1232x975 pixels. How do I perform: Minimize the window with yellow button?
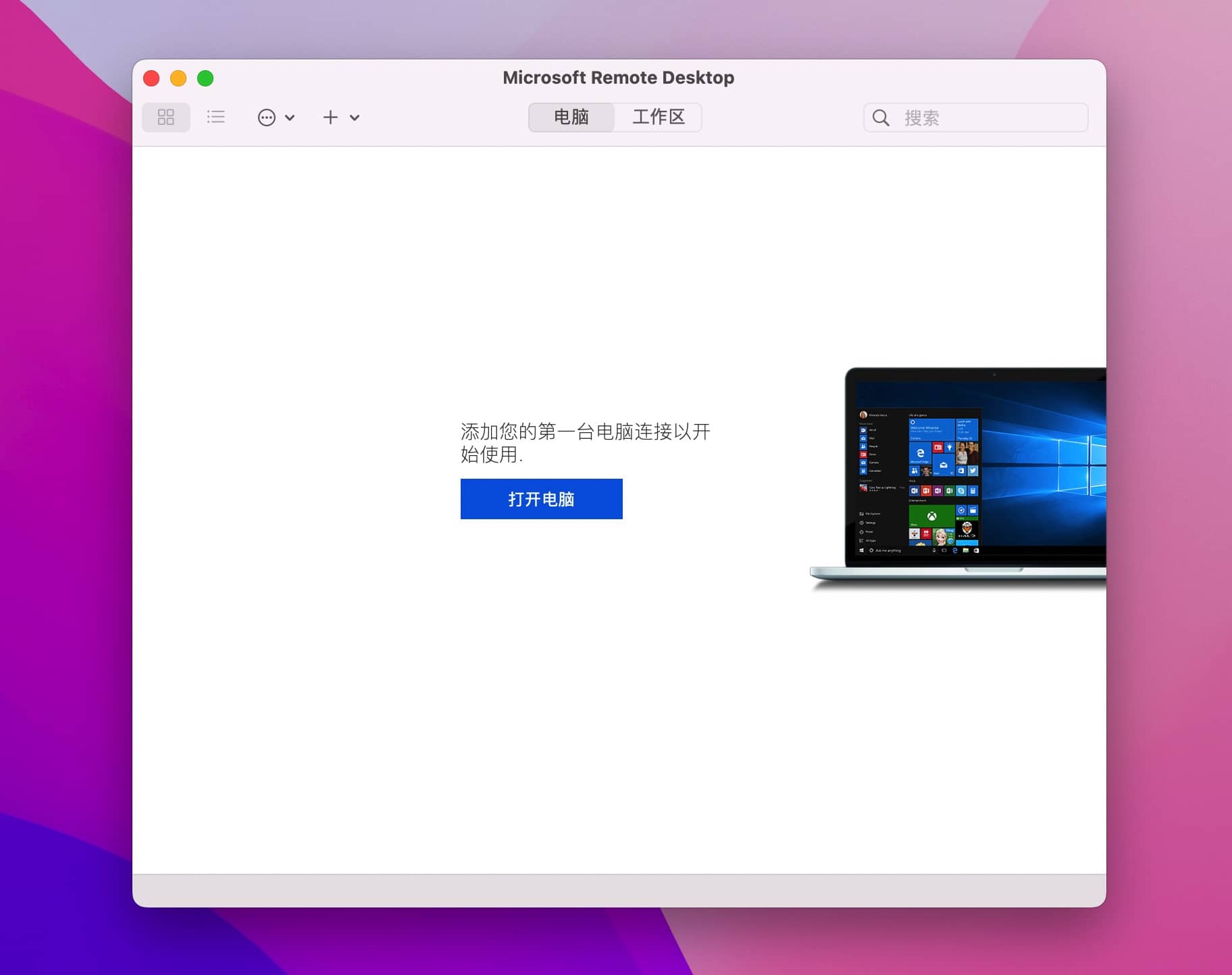pyautogui.click(x=178, y=78)
